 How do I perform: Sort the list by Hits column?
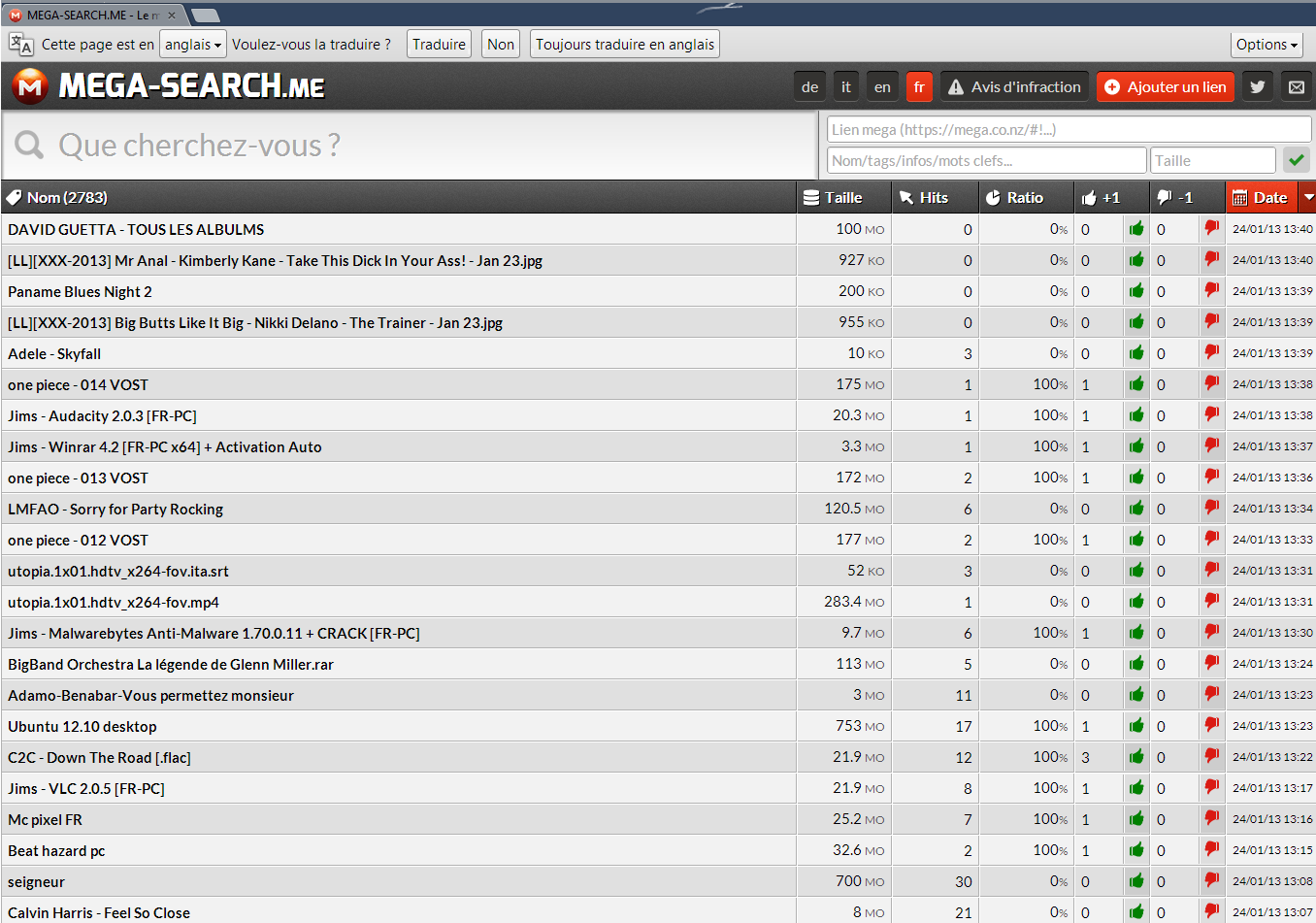pos(935,197)
